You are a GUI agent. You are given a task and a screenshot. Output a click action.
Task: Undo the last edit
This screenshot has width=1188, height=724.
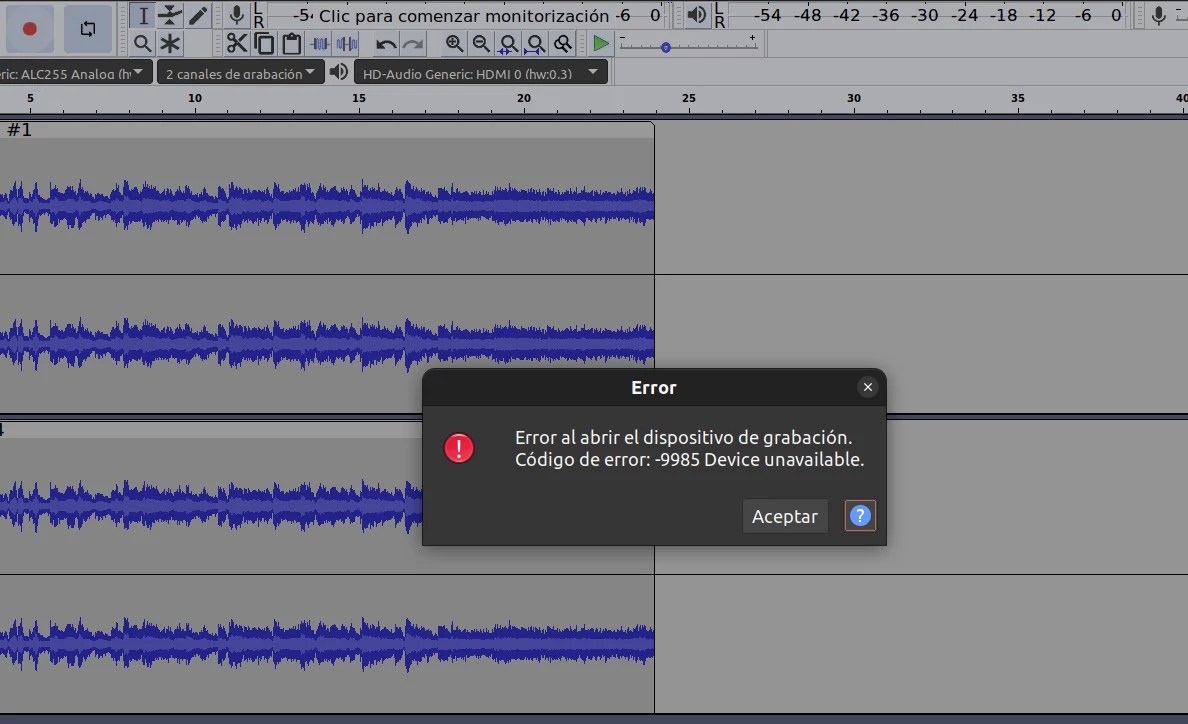coord(384,43)
